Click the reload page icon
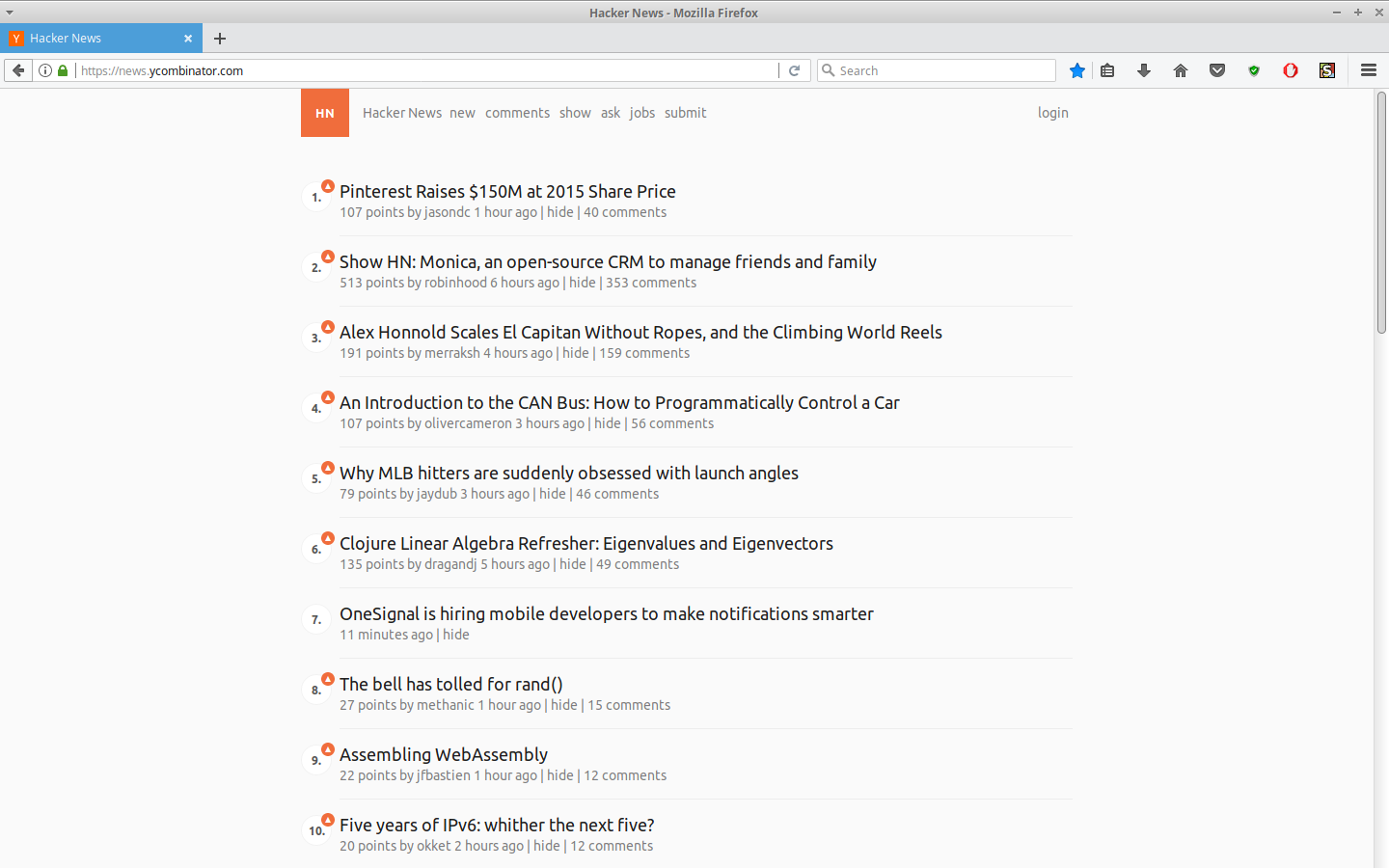 click(x=794, y=69)
